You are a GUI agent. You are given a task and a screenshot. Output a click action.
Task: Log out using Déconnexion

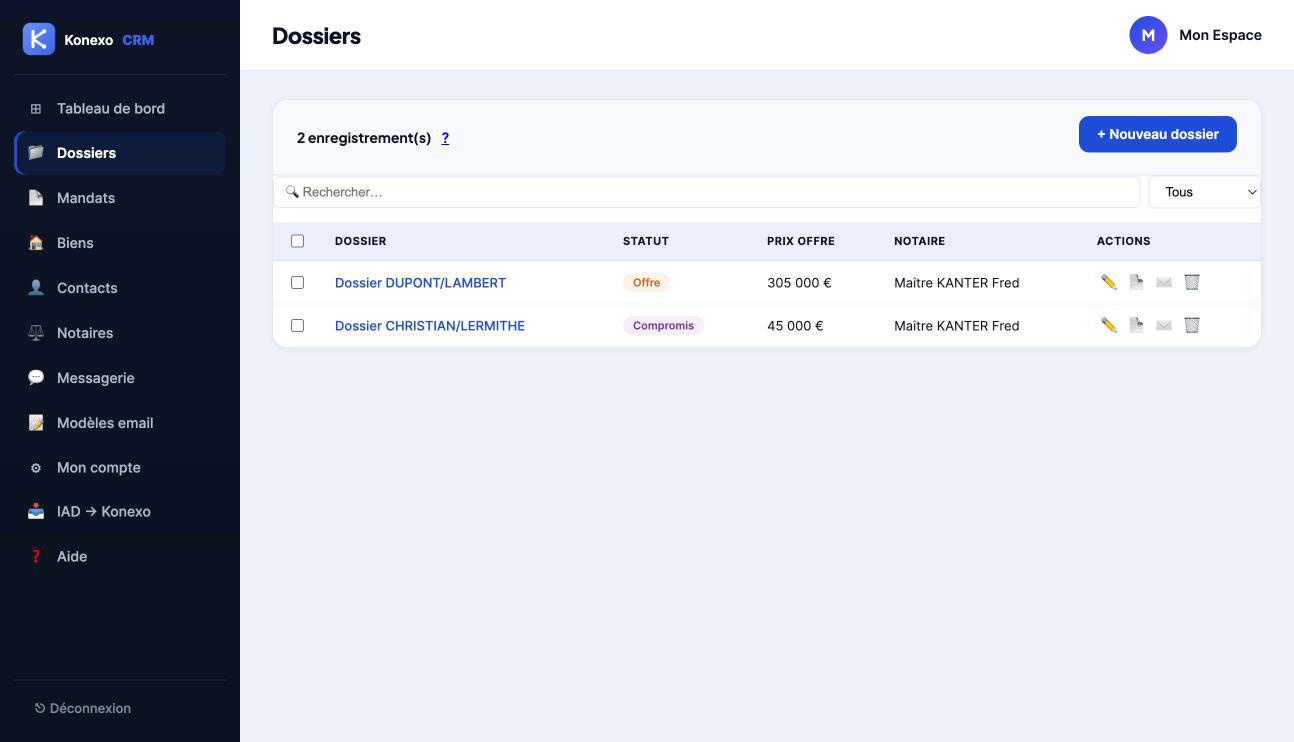(82, 708)
